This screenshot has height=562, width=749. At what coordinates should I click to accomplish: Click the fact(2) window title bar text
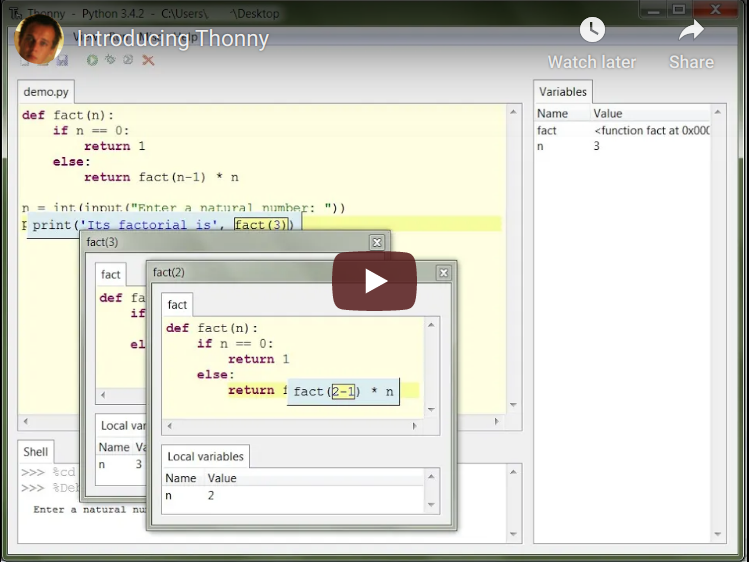[x=169, y=272]
